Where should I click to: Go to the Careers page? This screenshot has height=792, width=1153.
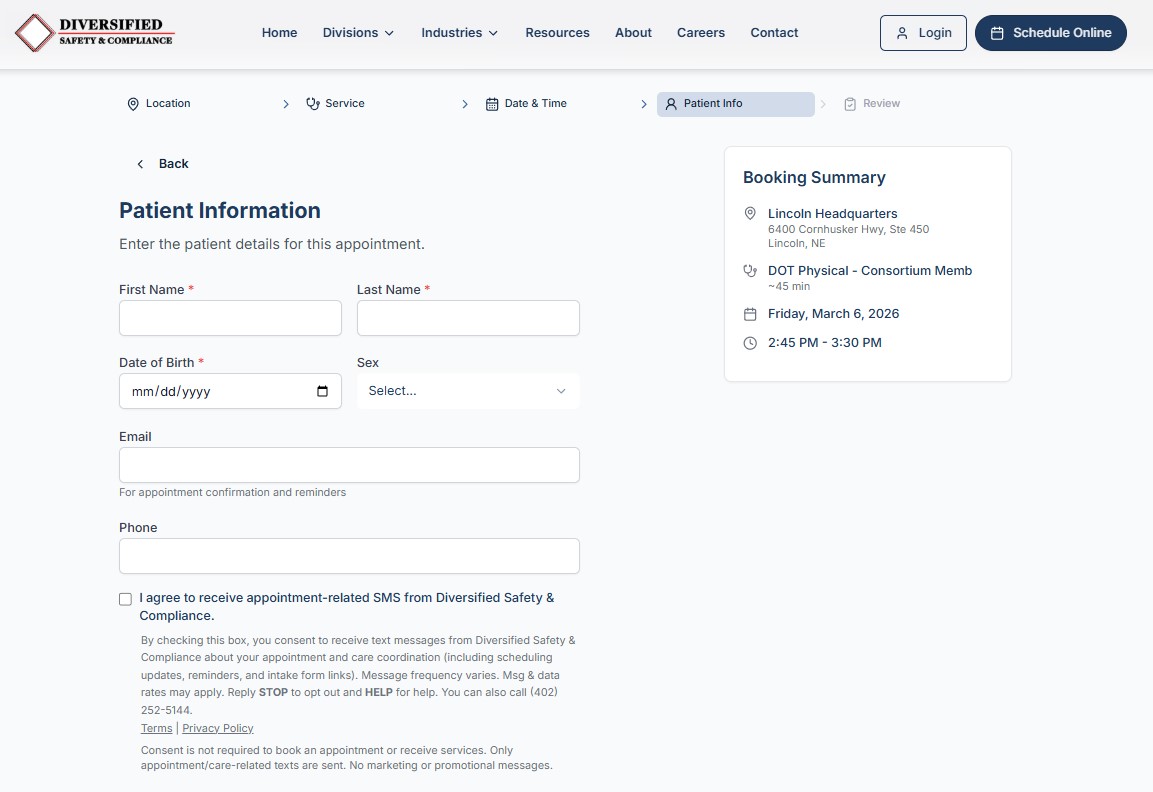[700, 32]
